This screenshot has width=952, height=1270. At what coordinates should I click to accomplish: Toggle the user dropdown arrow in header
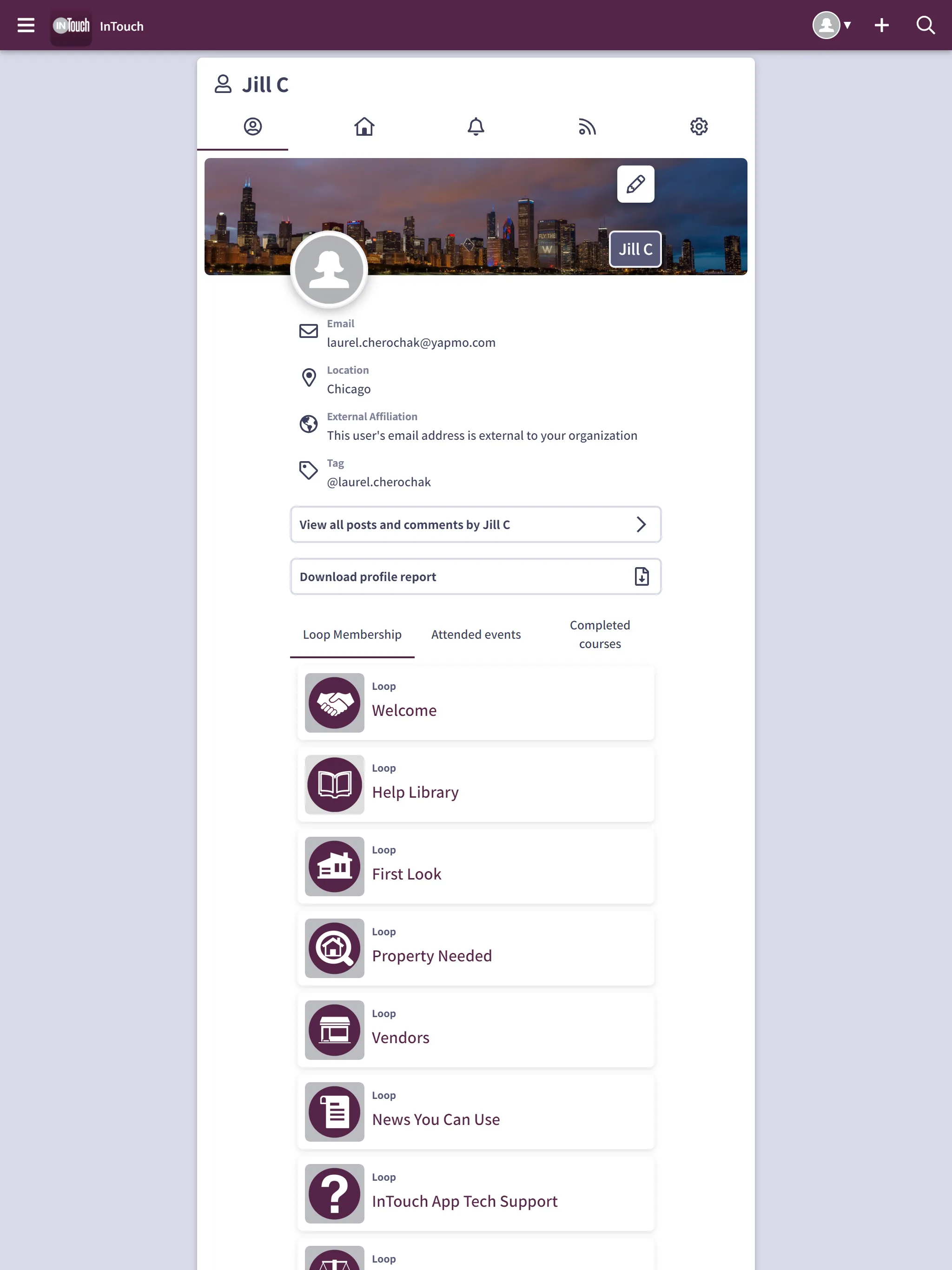tap(847, 25)
